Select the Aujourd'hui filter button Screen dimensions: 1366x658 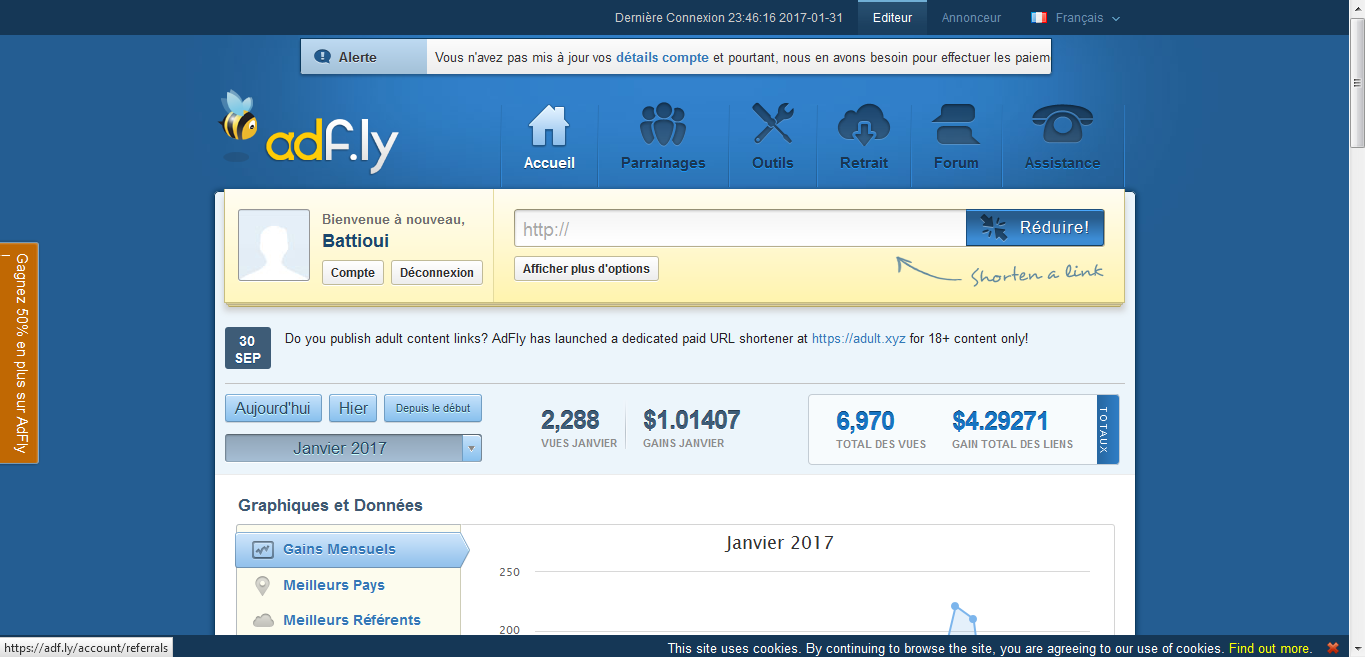pyautogui.click(x=273, y=408)
